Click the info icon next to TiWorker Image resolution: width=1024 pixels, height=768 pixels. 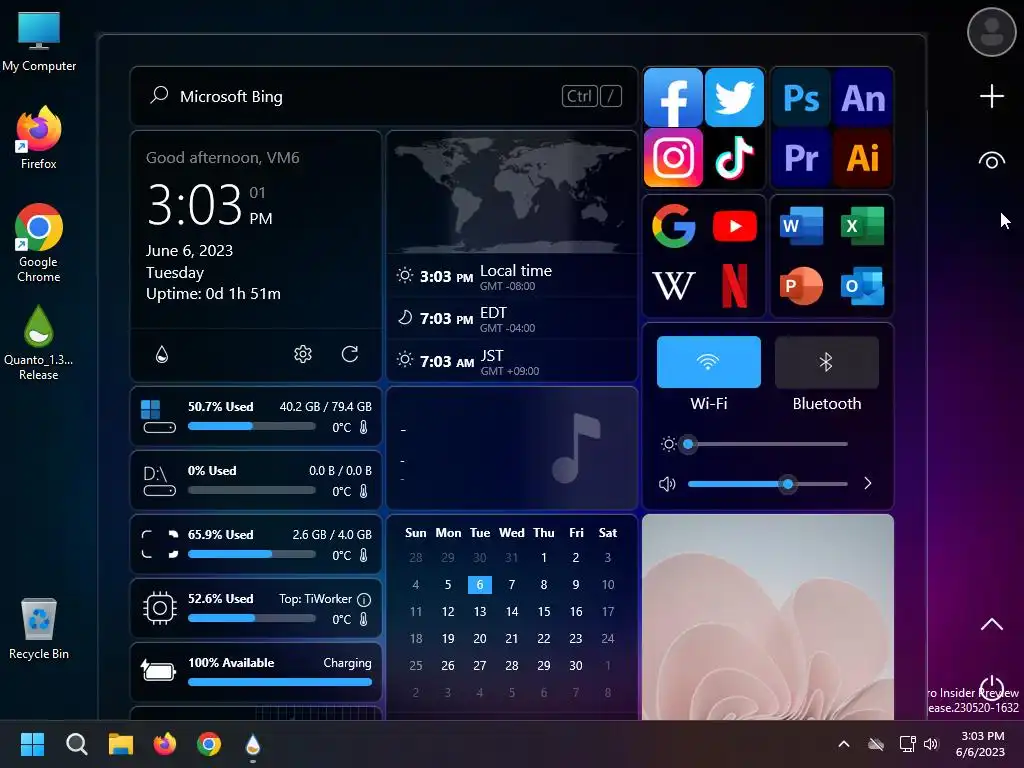(364, 599)
